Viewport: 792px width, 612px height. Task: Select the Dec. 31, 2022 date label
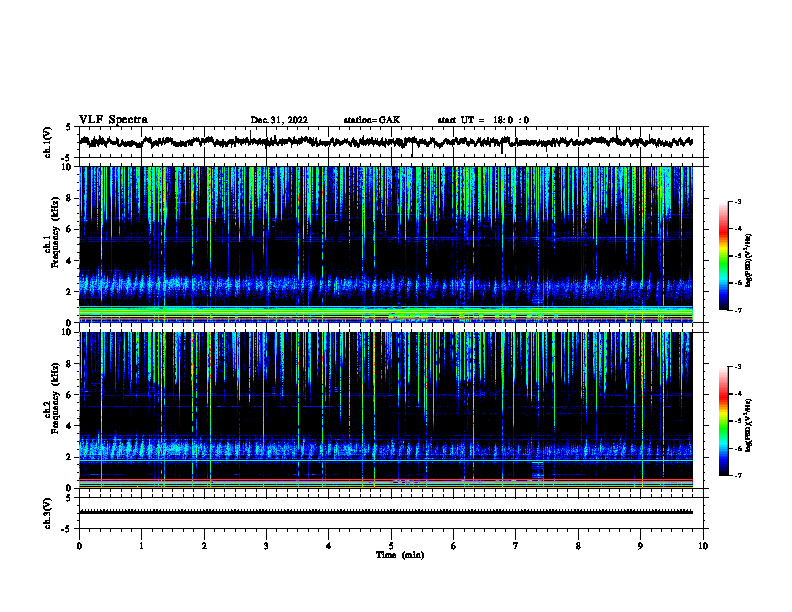tap(279, 120)
